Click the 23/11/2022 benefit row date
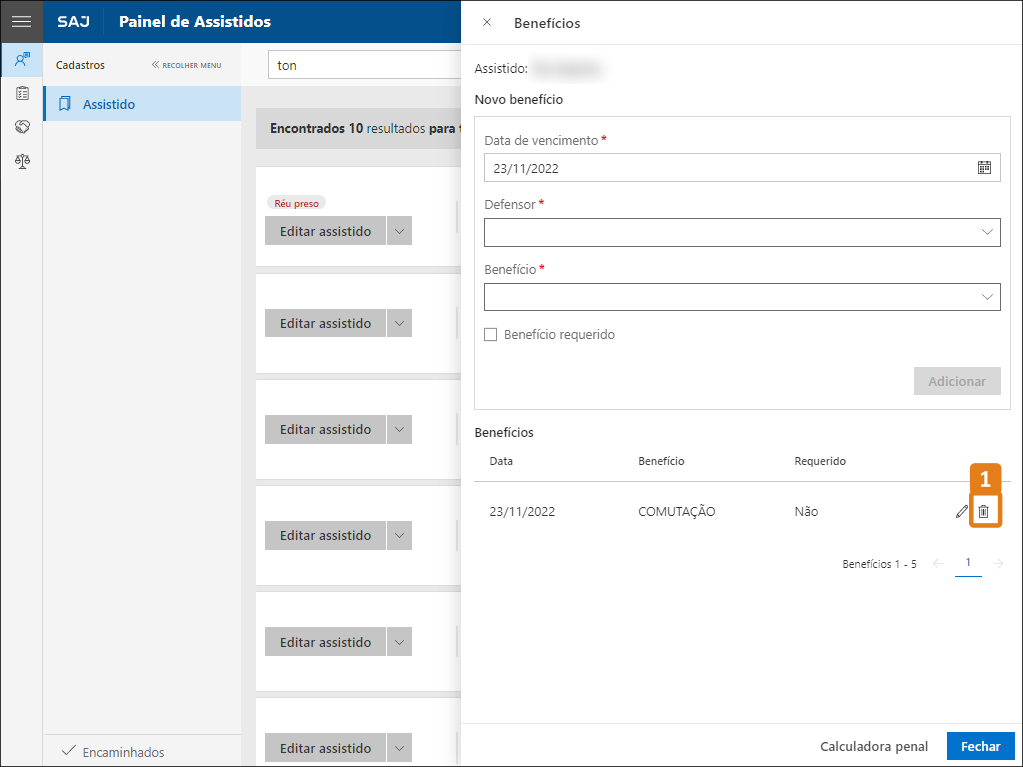 522,512
